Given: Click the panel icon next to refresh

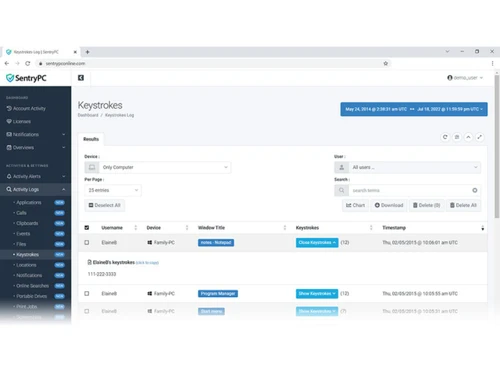Looking at the screenshot, I should click(x=457, y=137).
